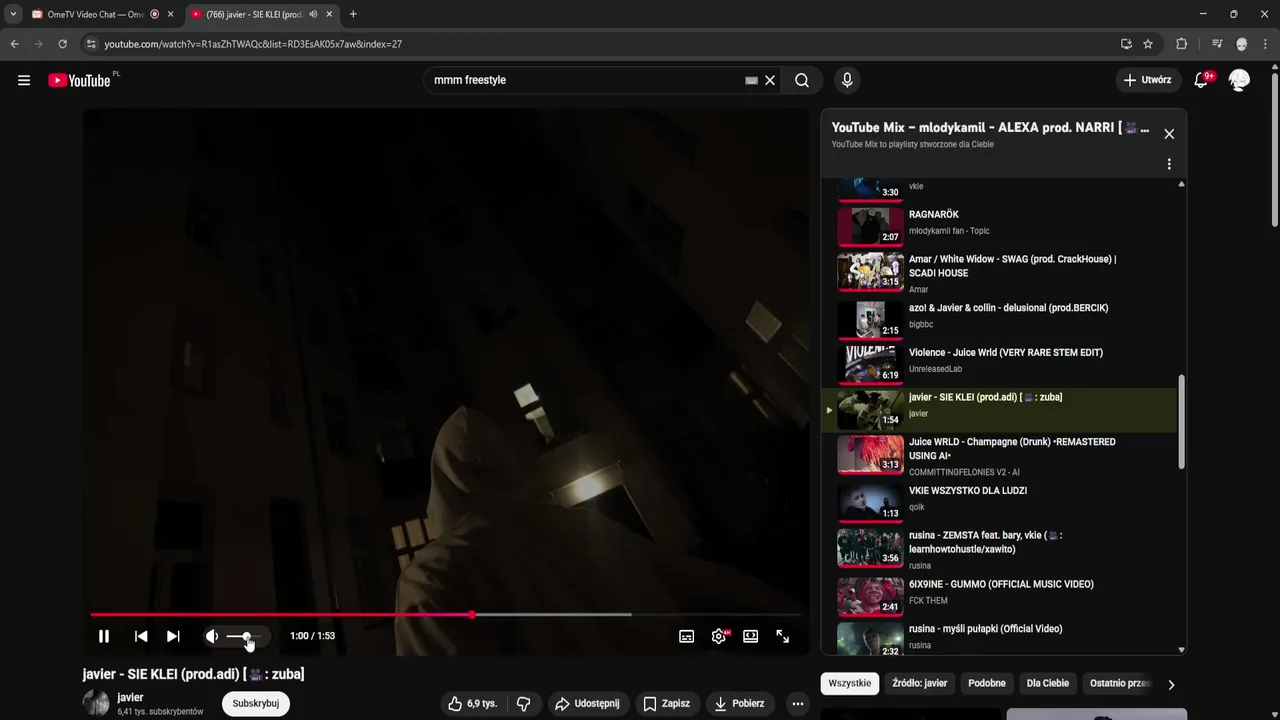The width and height of the screenshot is (1280, 720).
Task: Open player settings gear
Action: (719, 636)
